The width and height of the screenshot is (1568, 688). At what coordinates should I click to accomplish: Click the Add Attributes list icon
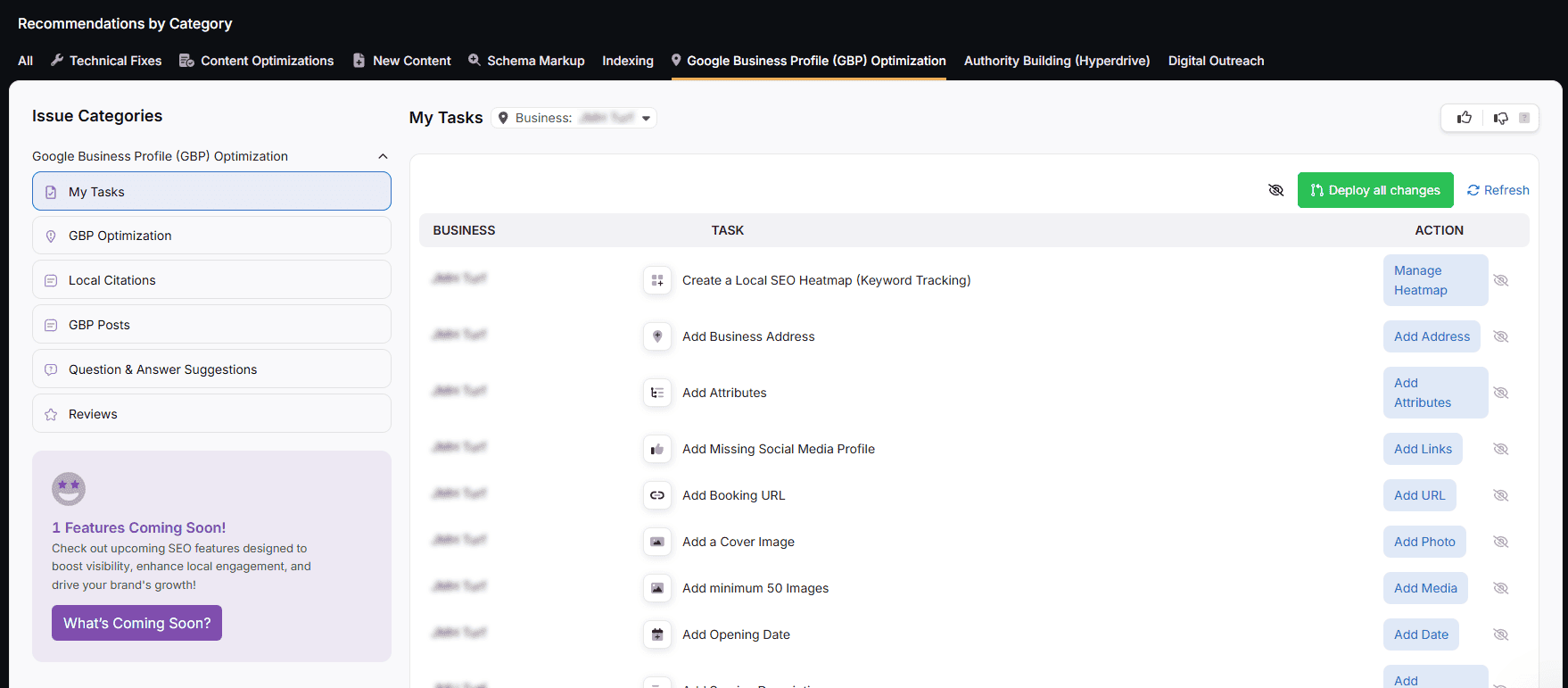pos(657,393)
